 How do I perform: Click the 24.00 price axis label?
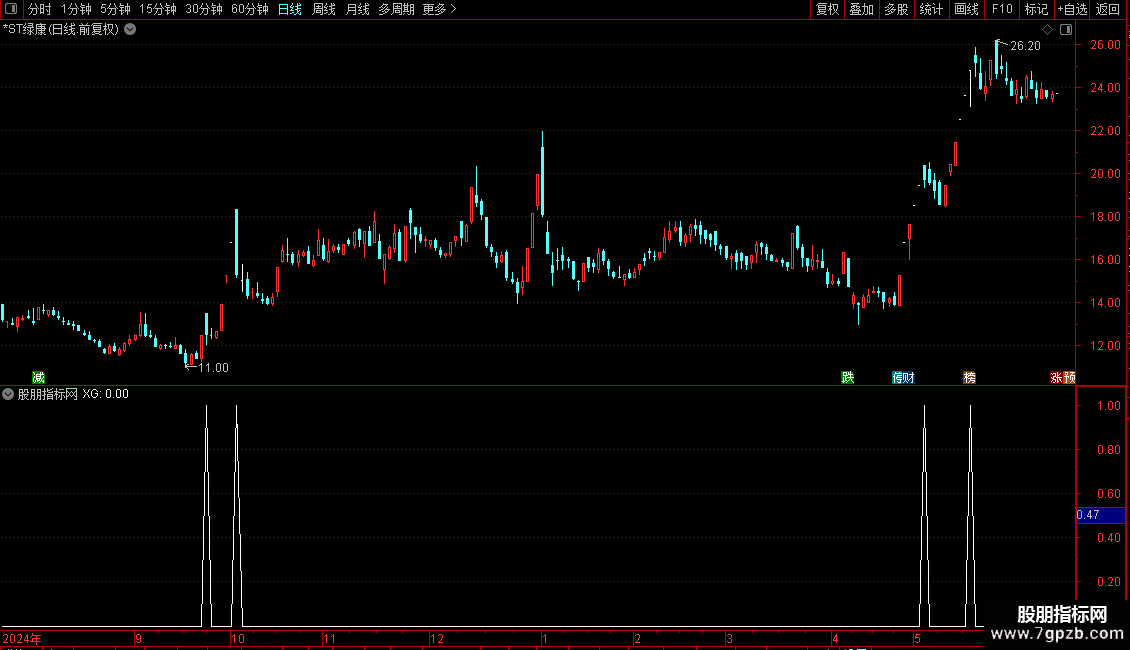pos(1105,88)
